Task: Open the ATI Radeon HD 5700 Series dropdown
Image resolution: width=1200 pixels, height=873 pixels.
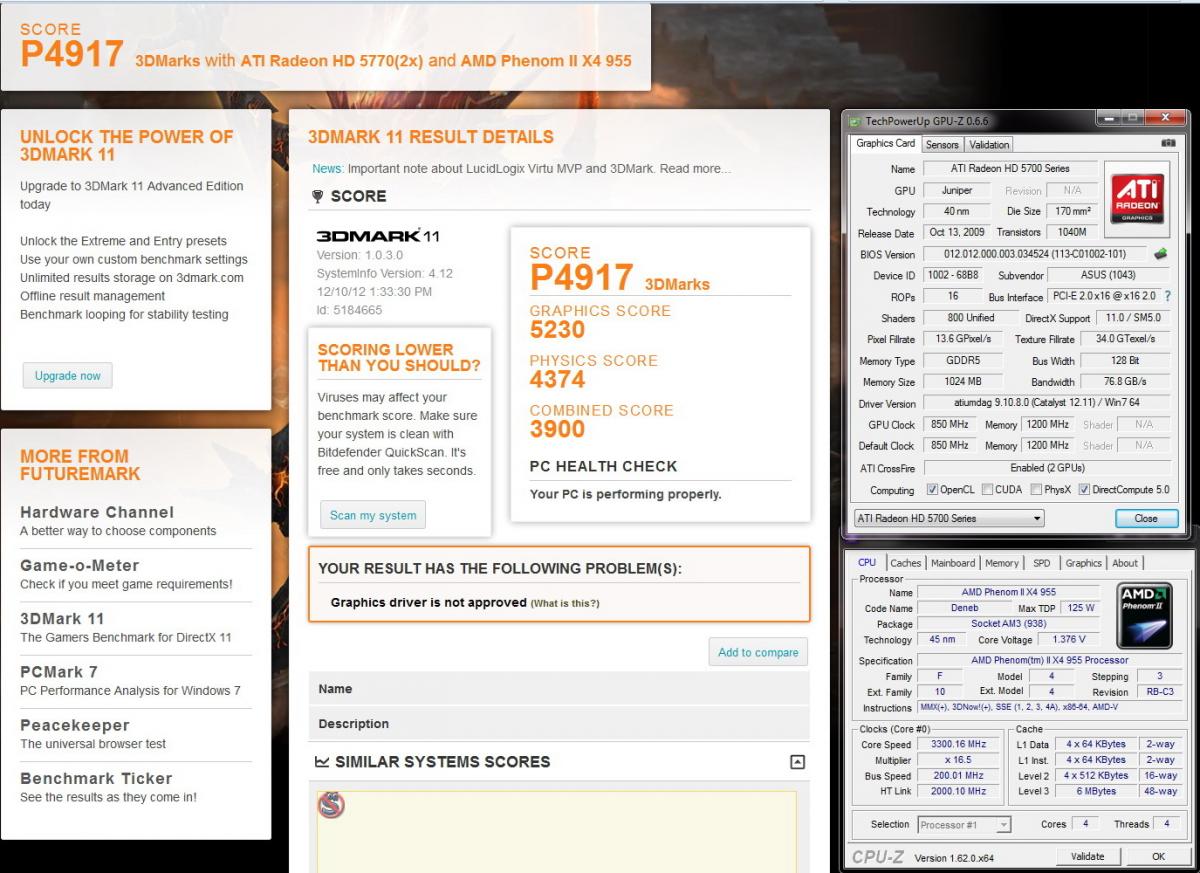Action: coord(948,519)
